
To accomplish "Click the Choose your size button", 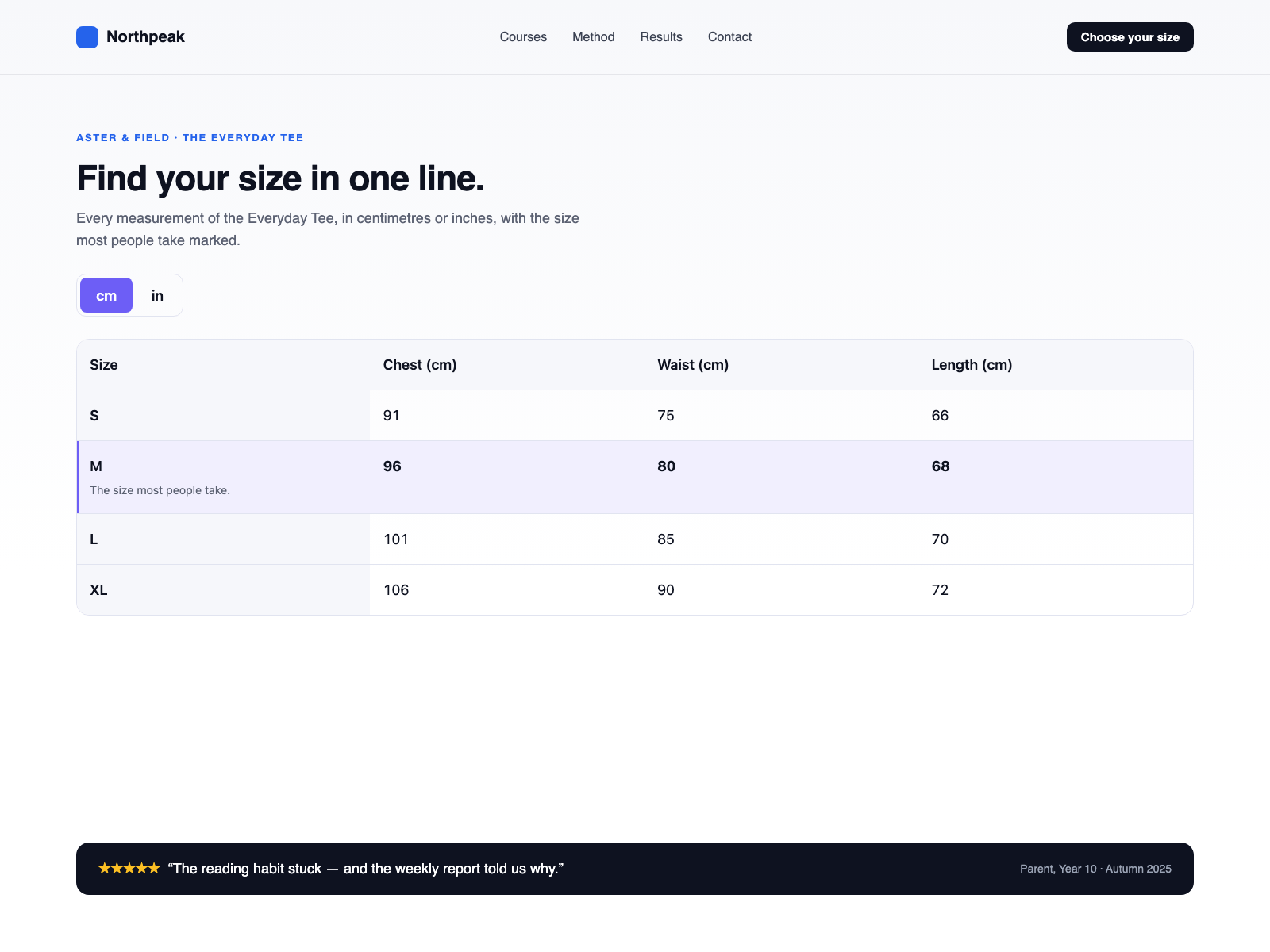I will tap(1130, 37).
